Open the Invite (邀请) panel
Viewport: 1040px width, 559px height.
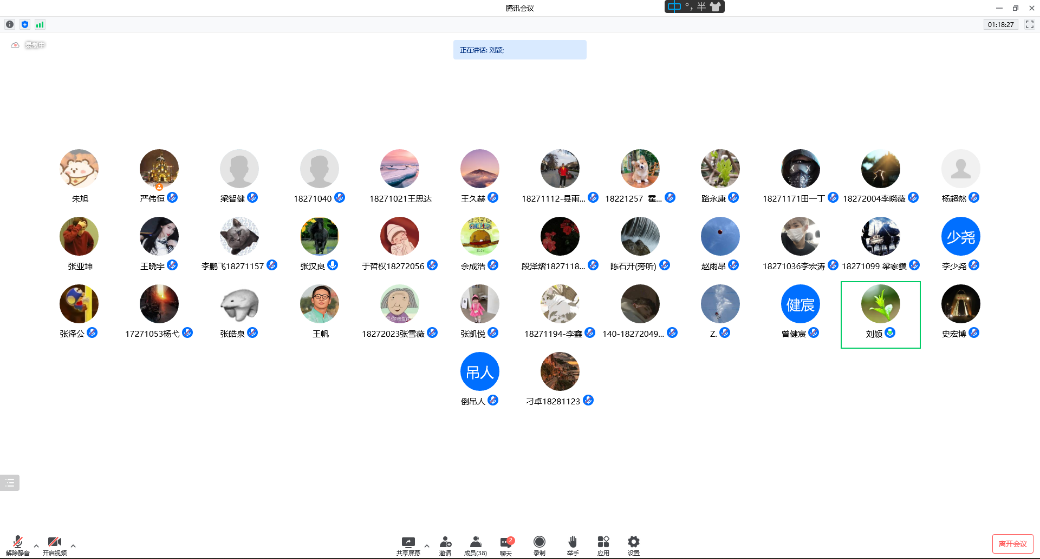[444, 543]
